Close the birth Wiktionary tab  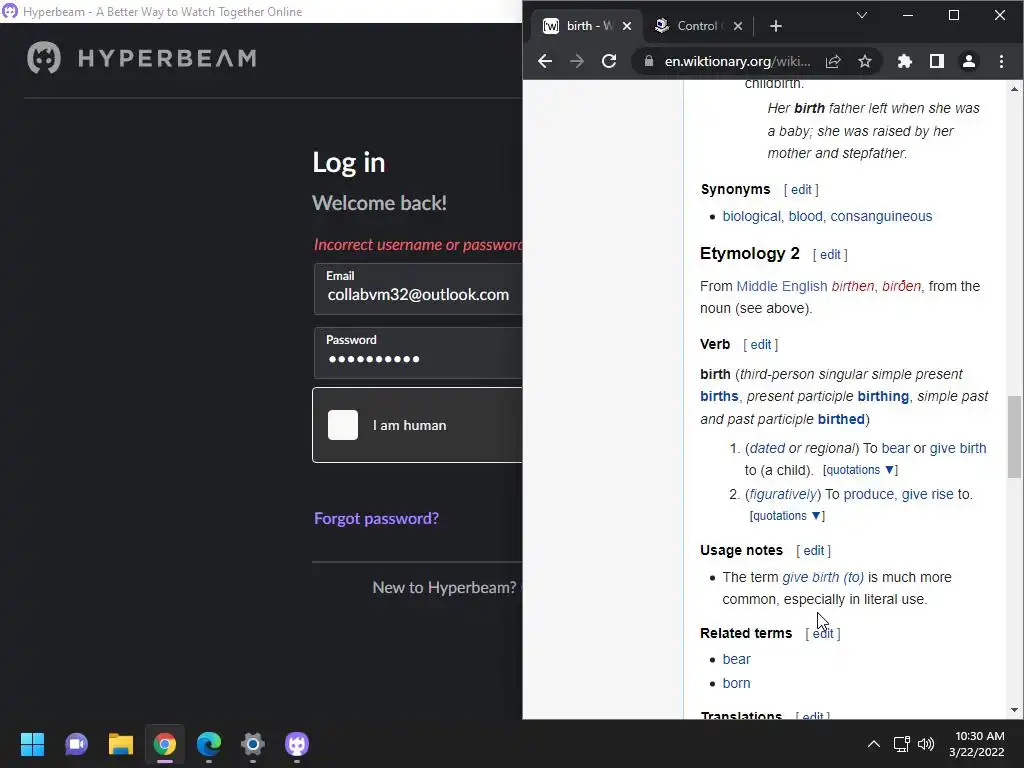click(x=627, y=26)
